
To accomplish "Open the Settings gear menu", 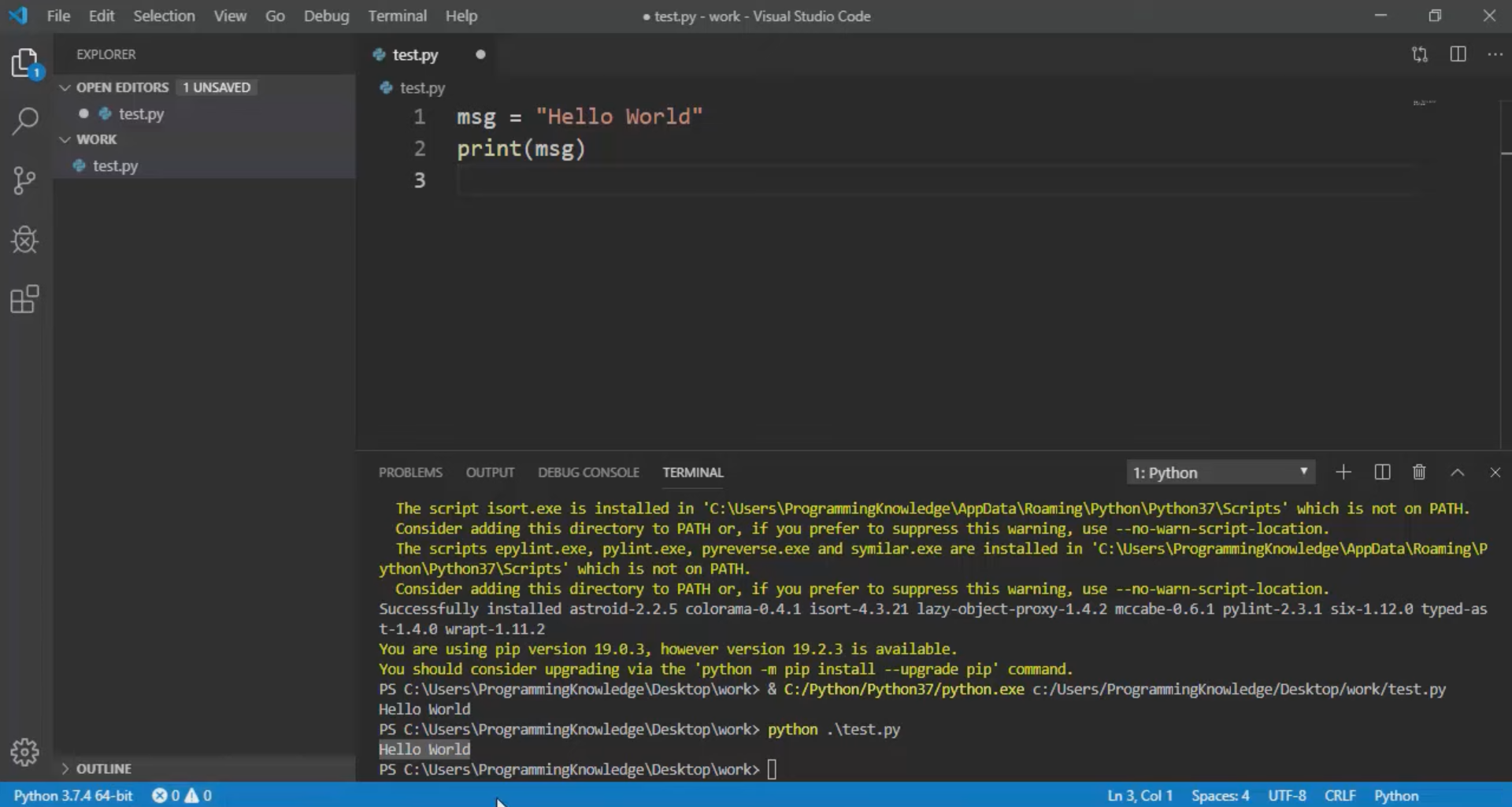I will (x=26, y=752).
